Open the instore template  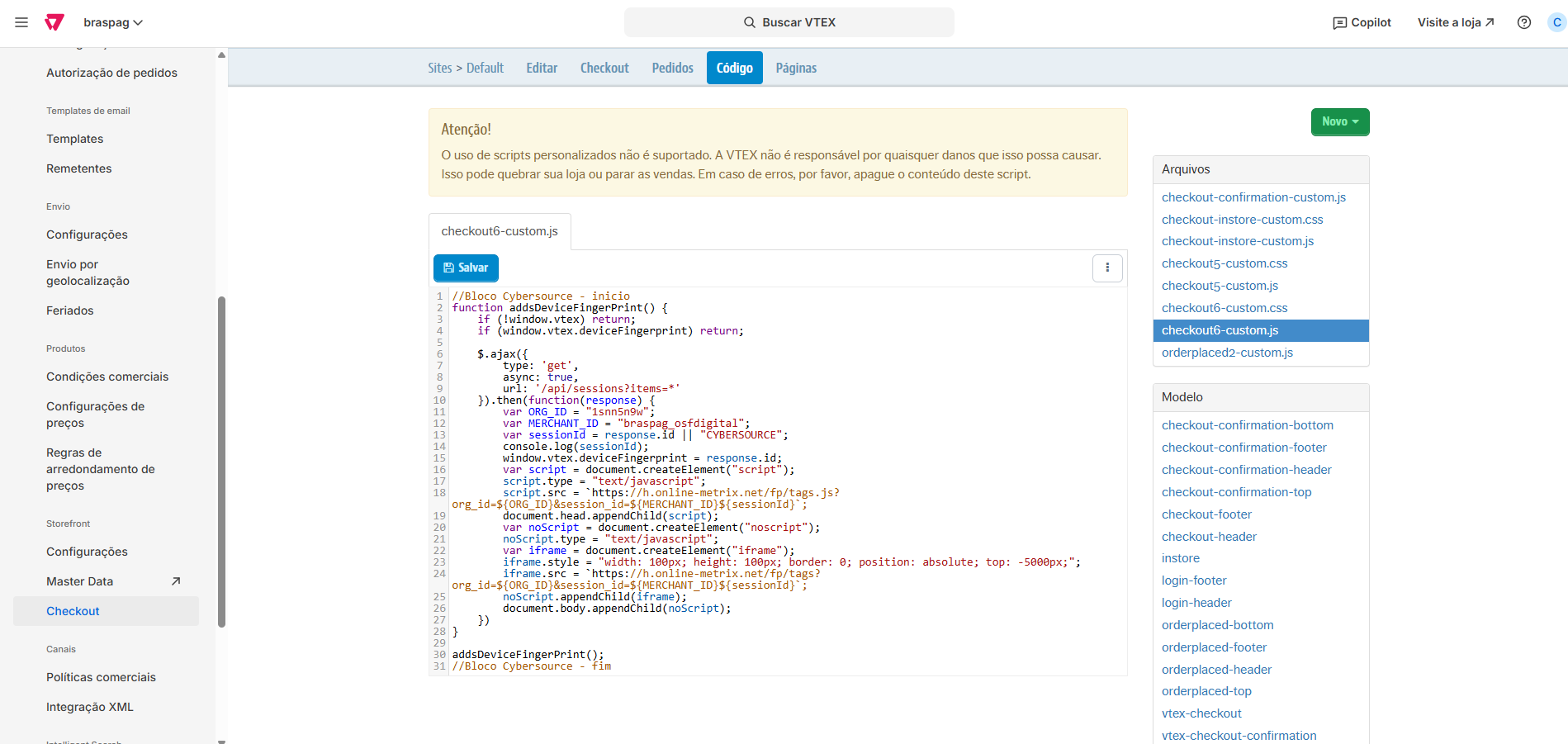pos(1181,558)
